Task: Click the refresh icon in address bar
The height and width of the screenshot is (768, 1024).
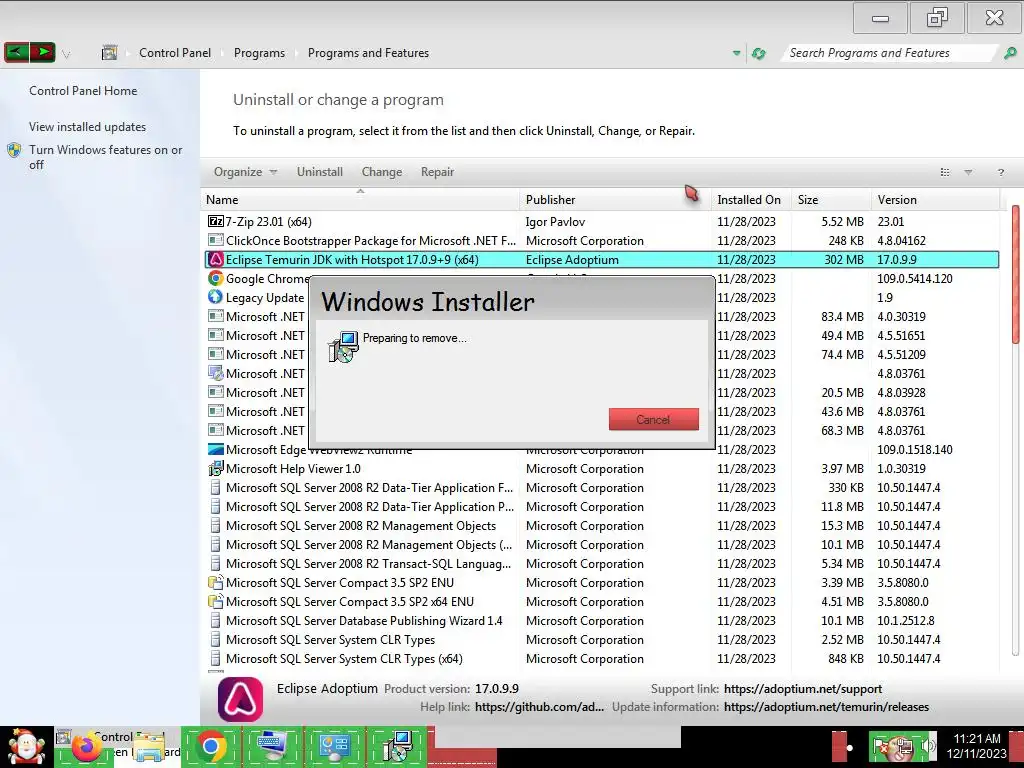Action: tap(759, 54)
